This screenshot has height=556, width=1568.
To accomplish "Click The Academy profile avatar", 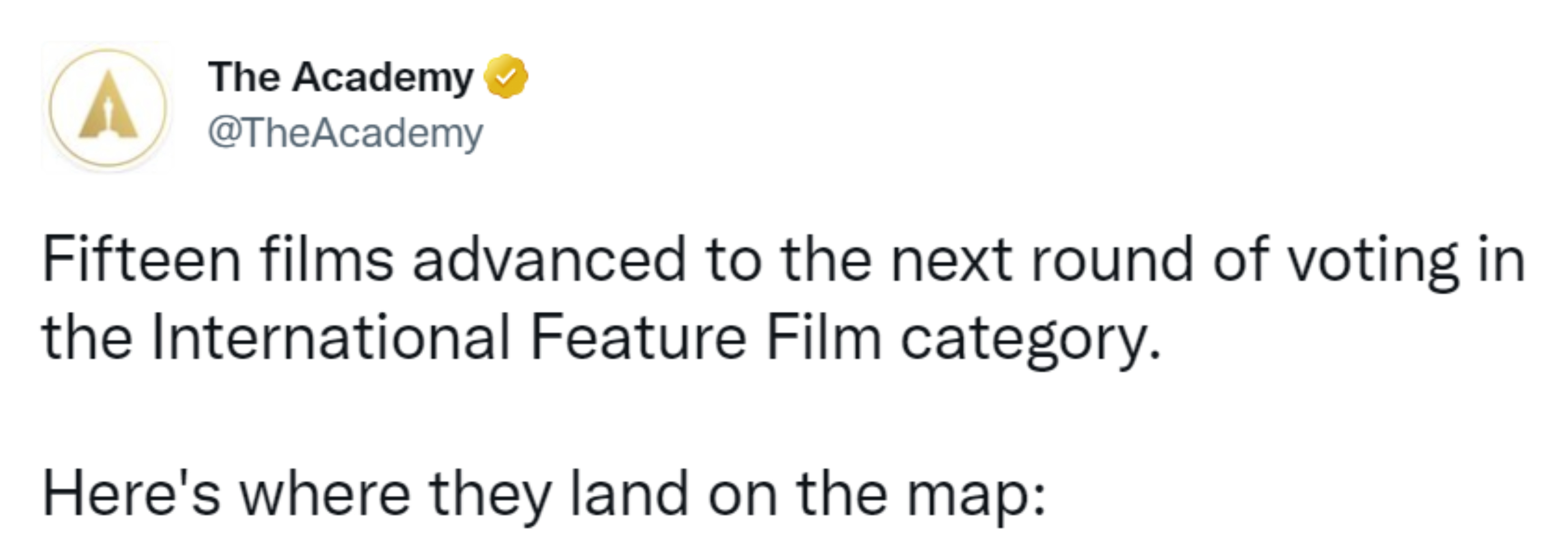I will tap(108, 107).
